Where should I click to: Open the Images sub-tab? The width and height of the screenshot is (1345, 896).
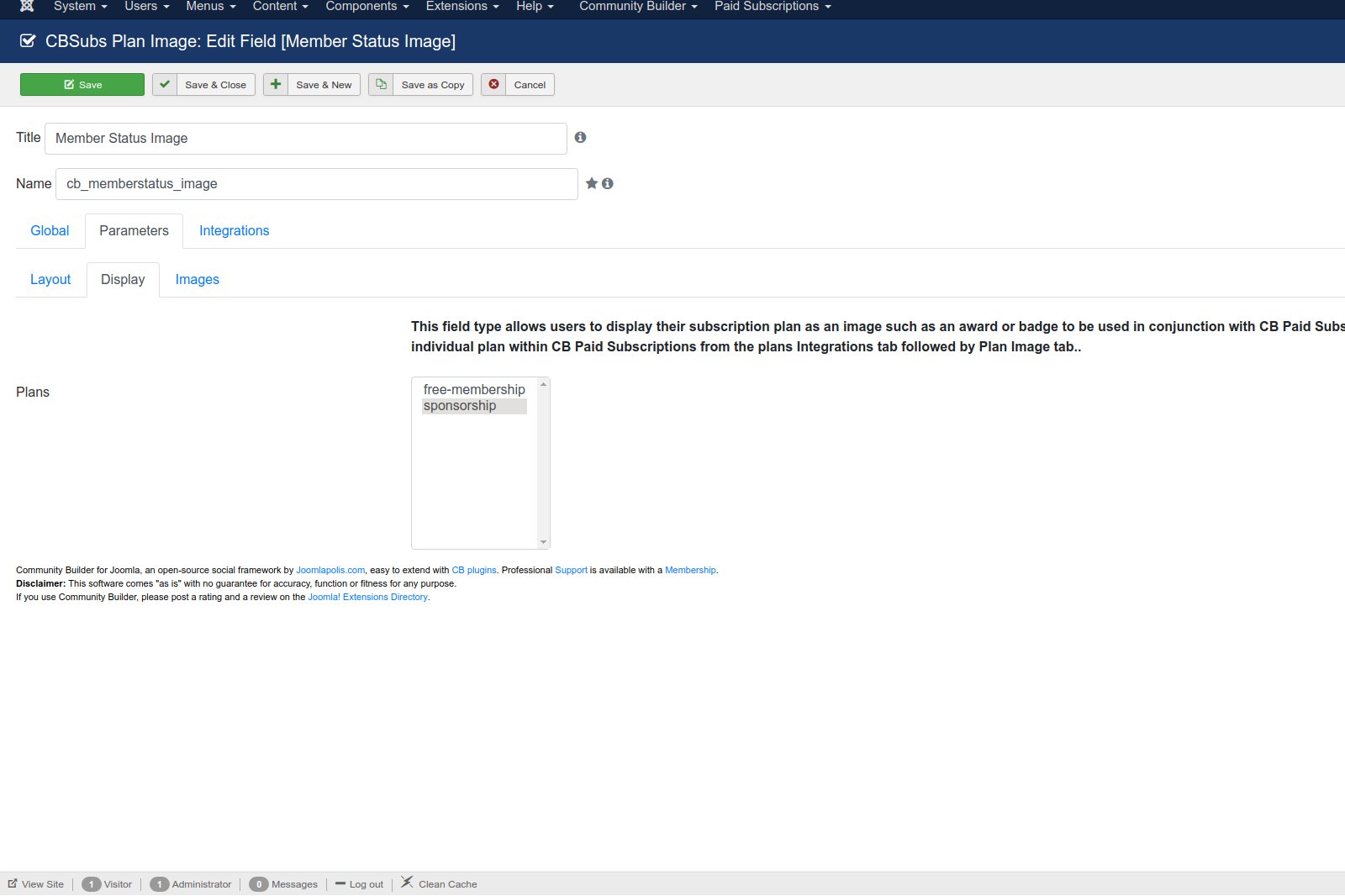pyautogui.click(x=197, y=280)
